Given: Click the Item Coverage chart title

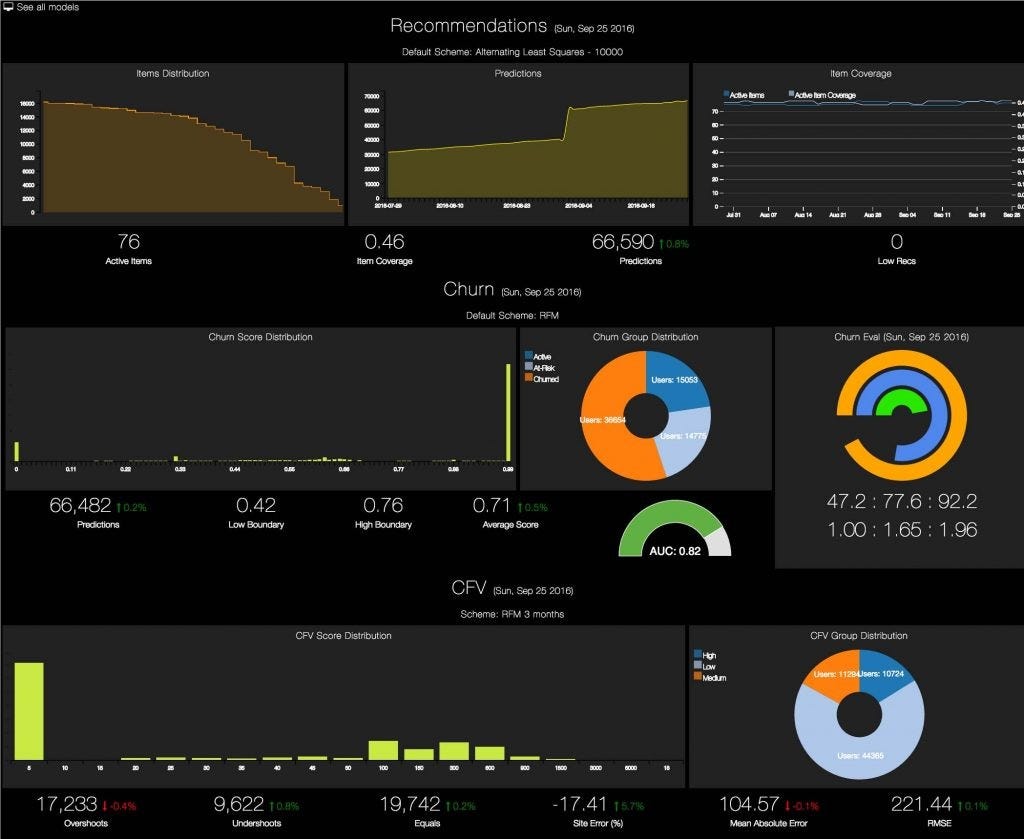Looking at the screenshot, I should (861, 74).
